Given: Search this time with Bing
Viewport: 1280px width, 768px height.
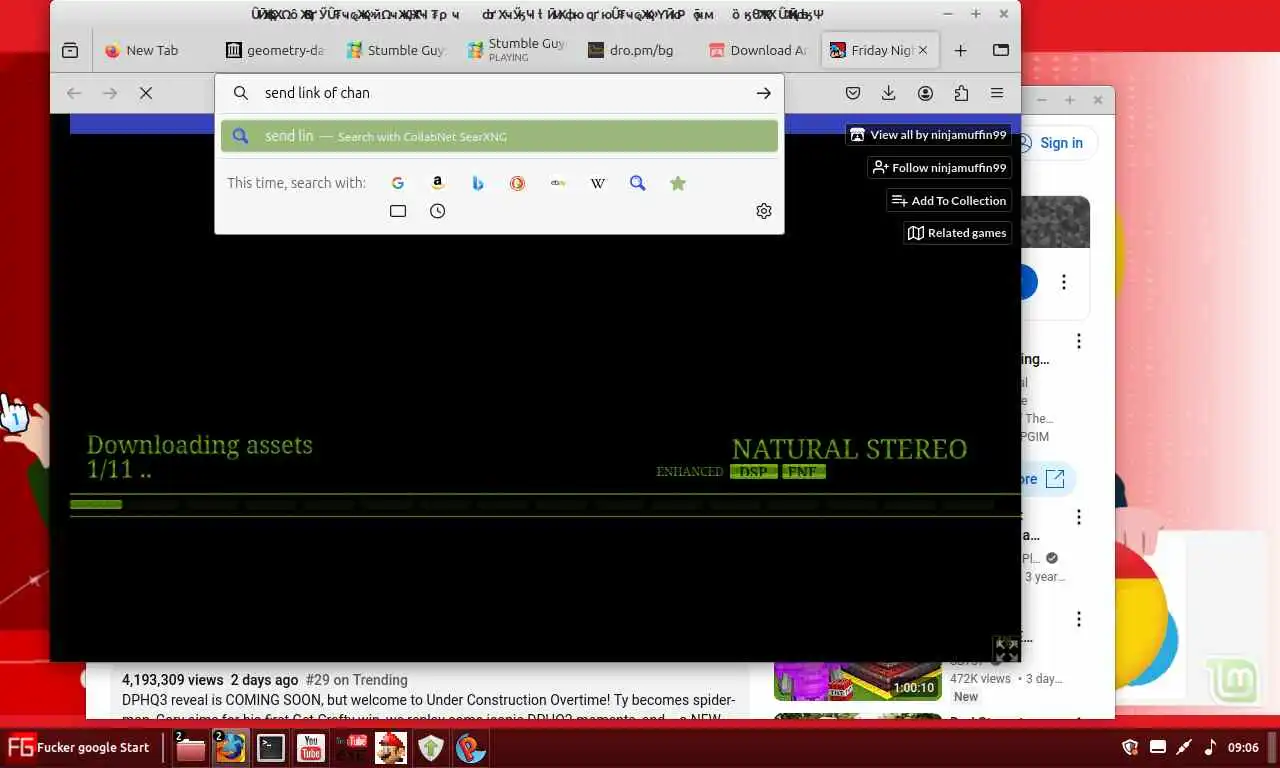Looking at the screenshot, I should coord(478,183).
